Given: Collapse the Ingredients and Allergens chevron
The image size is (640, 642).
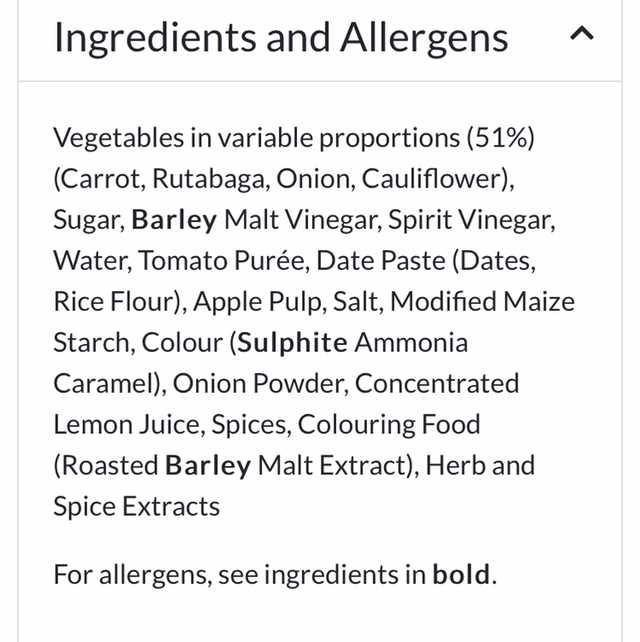Looking at the screenshot, I should pos(581,36).
